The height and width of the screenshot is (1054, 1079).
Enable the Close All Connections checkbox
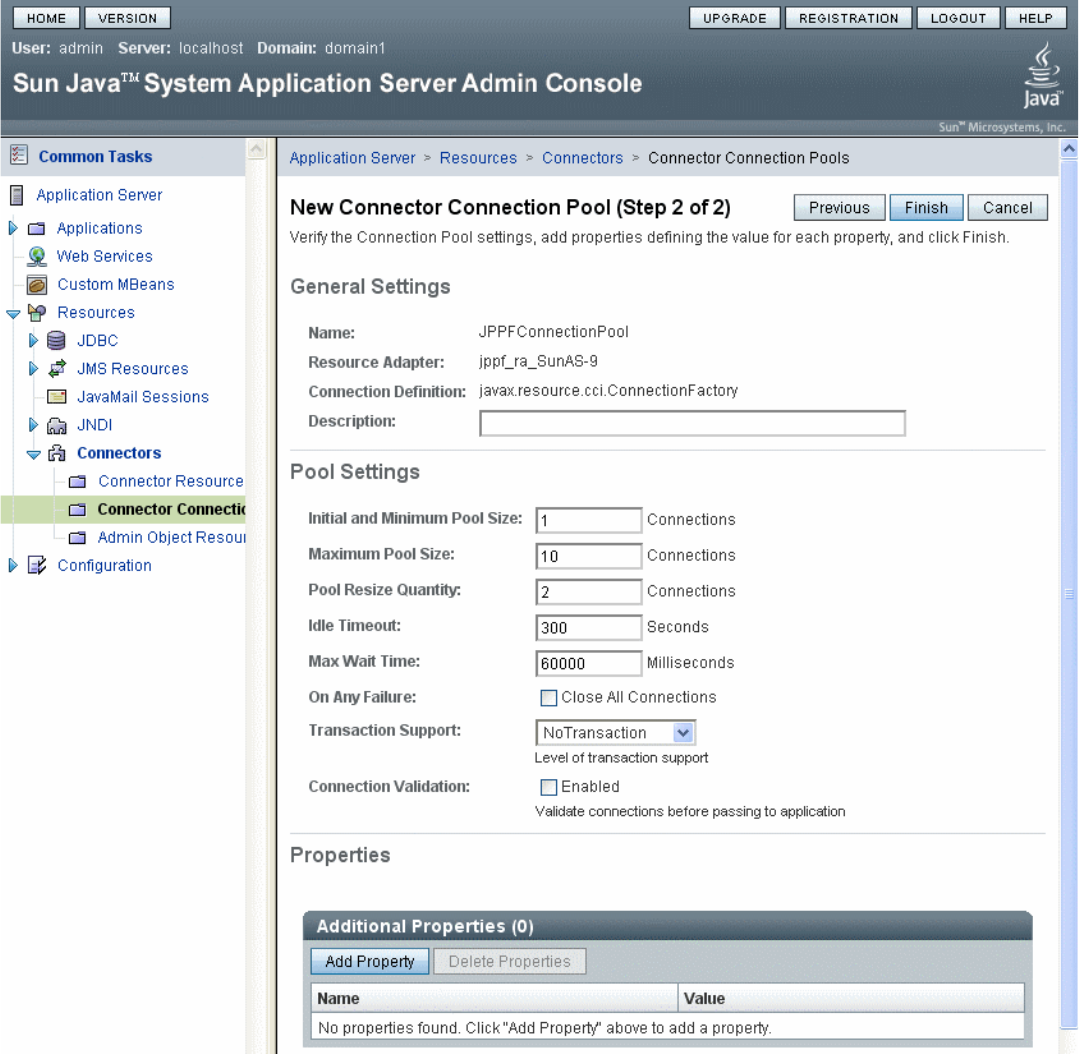tap(548, 698)
